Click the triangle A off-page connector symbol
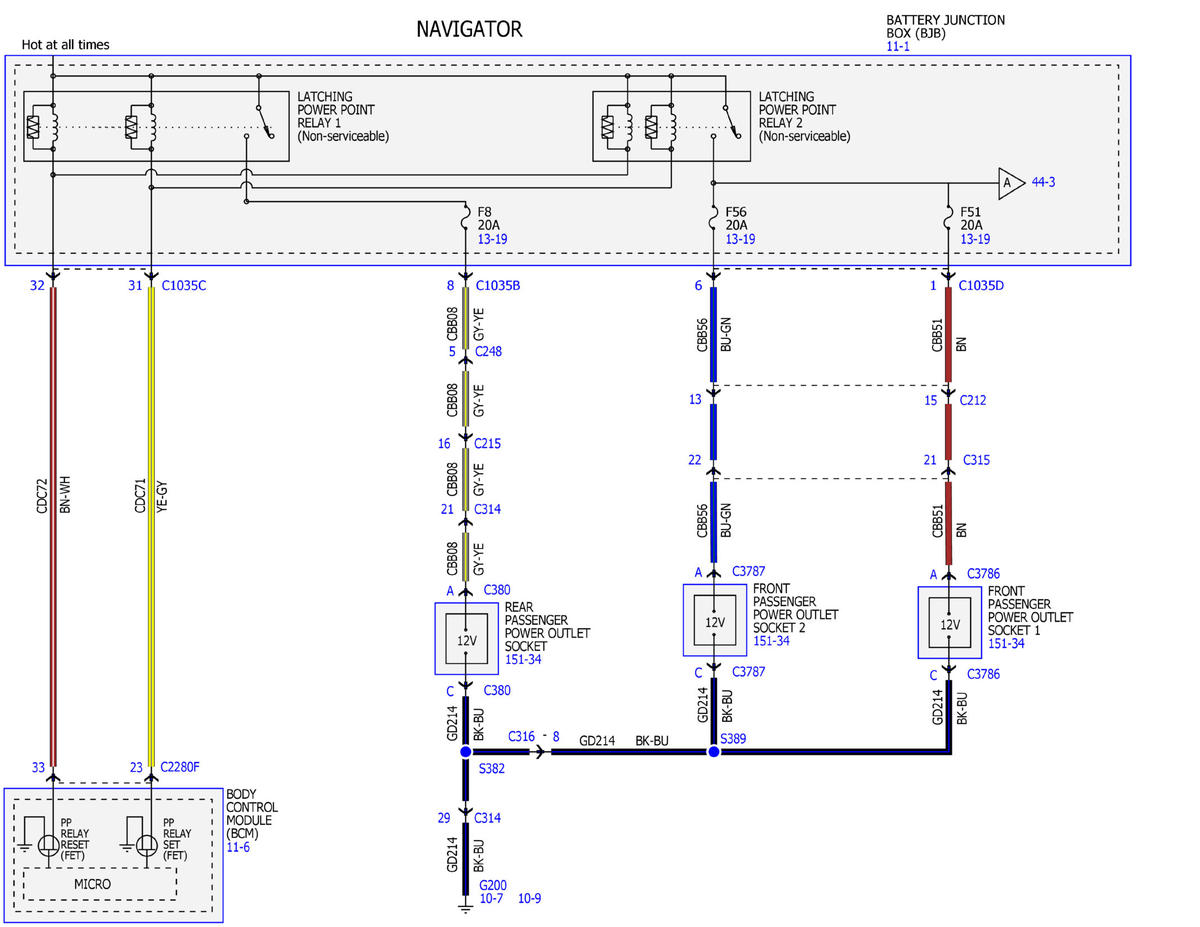1200x927 pixels. click(x=1010, y=182)
